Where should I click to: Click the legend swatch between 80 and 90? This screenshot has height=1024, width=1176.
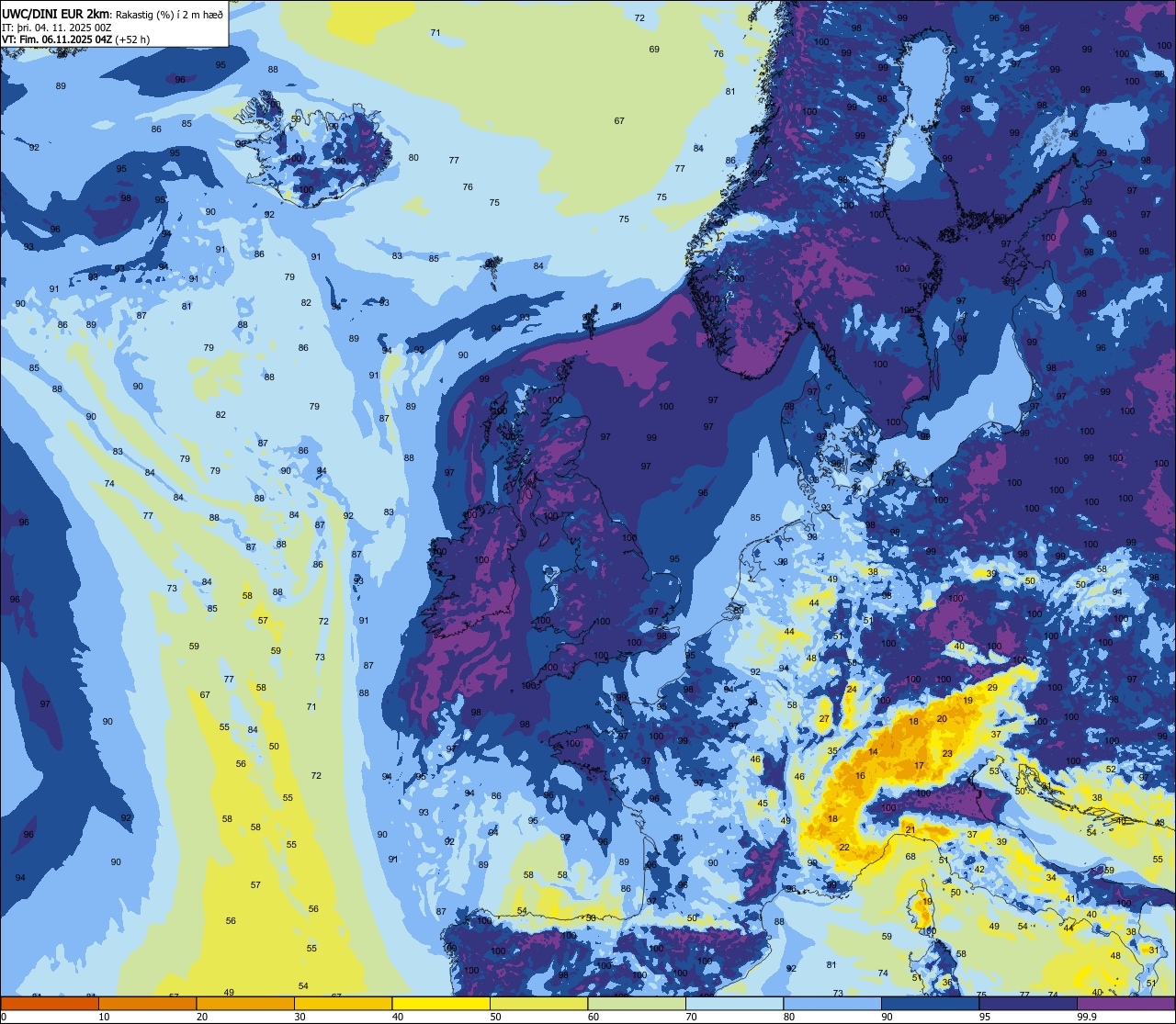point(832,1003)
